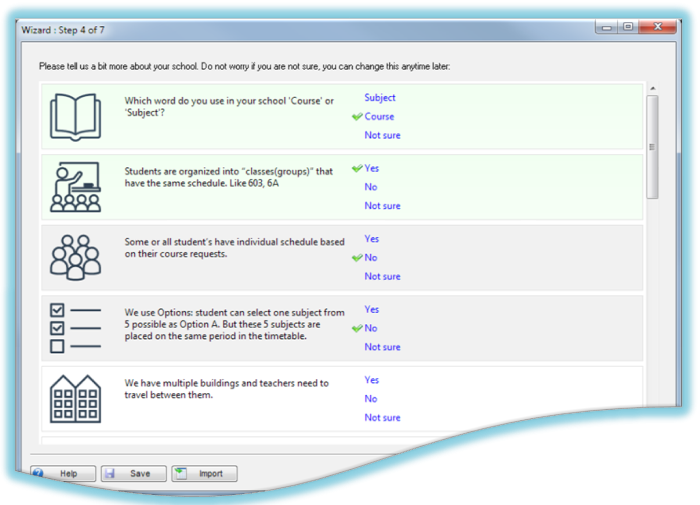Choose 'Yes' for using Options
This screenshot has width=700, height=505.
coord(372,310)
